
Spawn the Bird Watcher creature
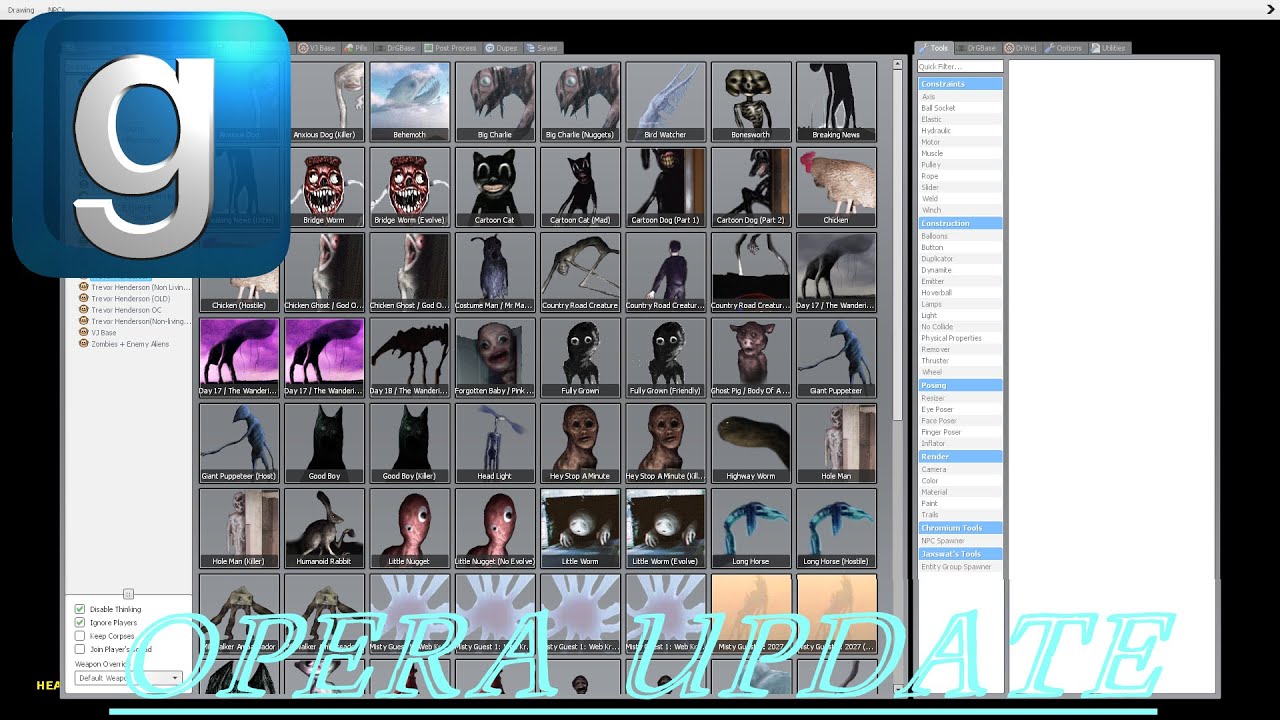[x=665, y=101]
